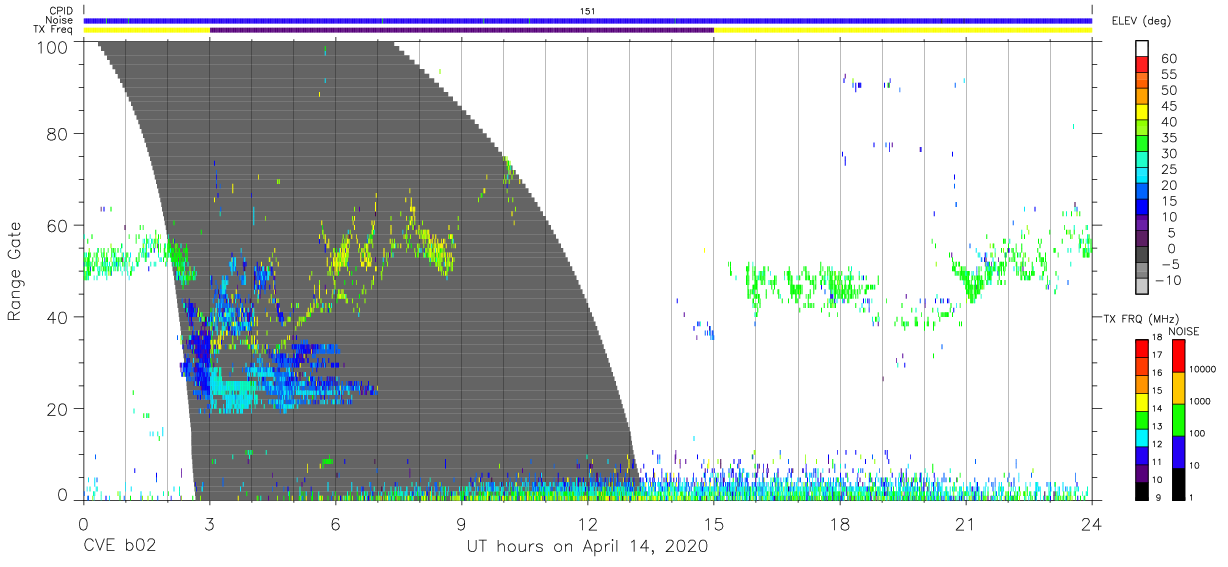Click the TX FRQ legend label 14
The height and width of the screenshot is (567, 1228).
pos(1157,410)
